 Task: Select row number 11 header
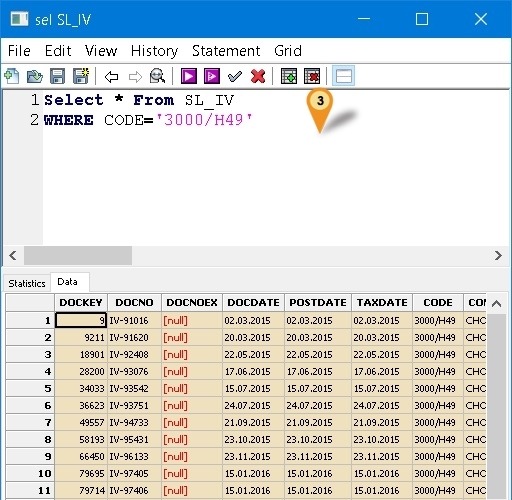click(30, 490)
